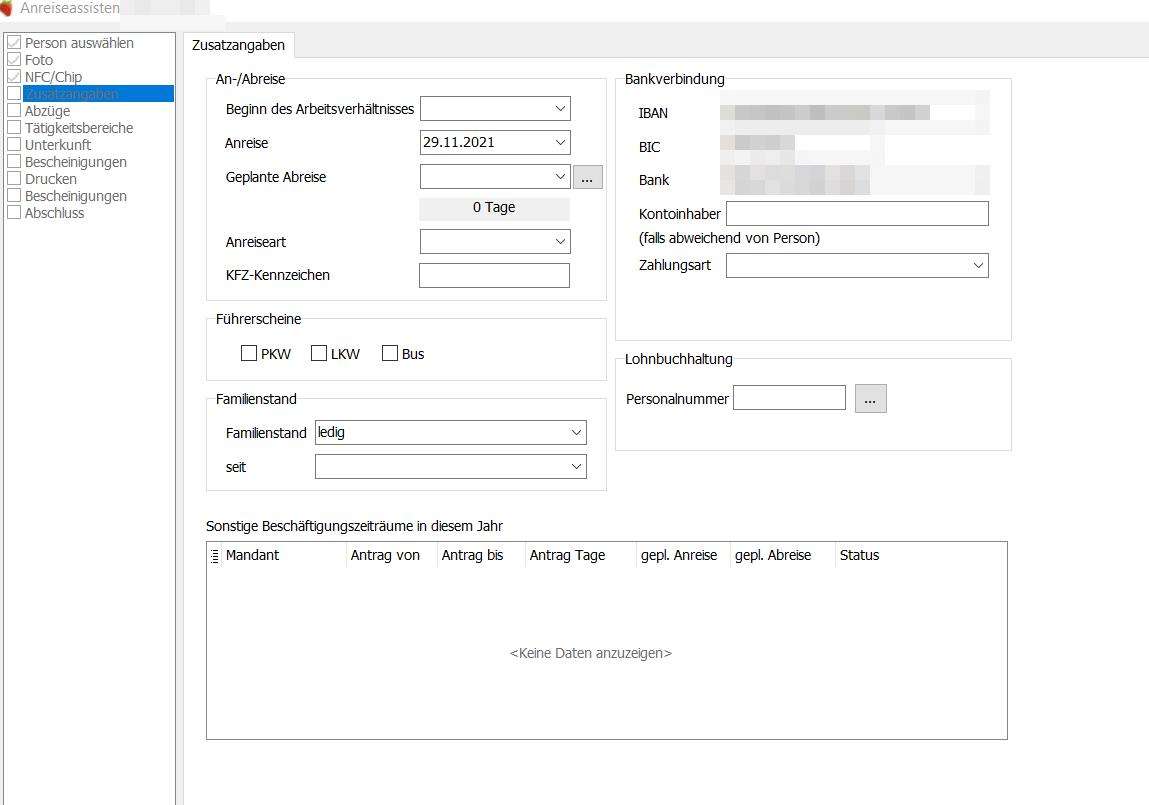Click the ellipsis button next to Personalnummer
Viewport: 1149px width, 805px height.
(x=871, y=398)
